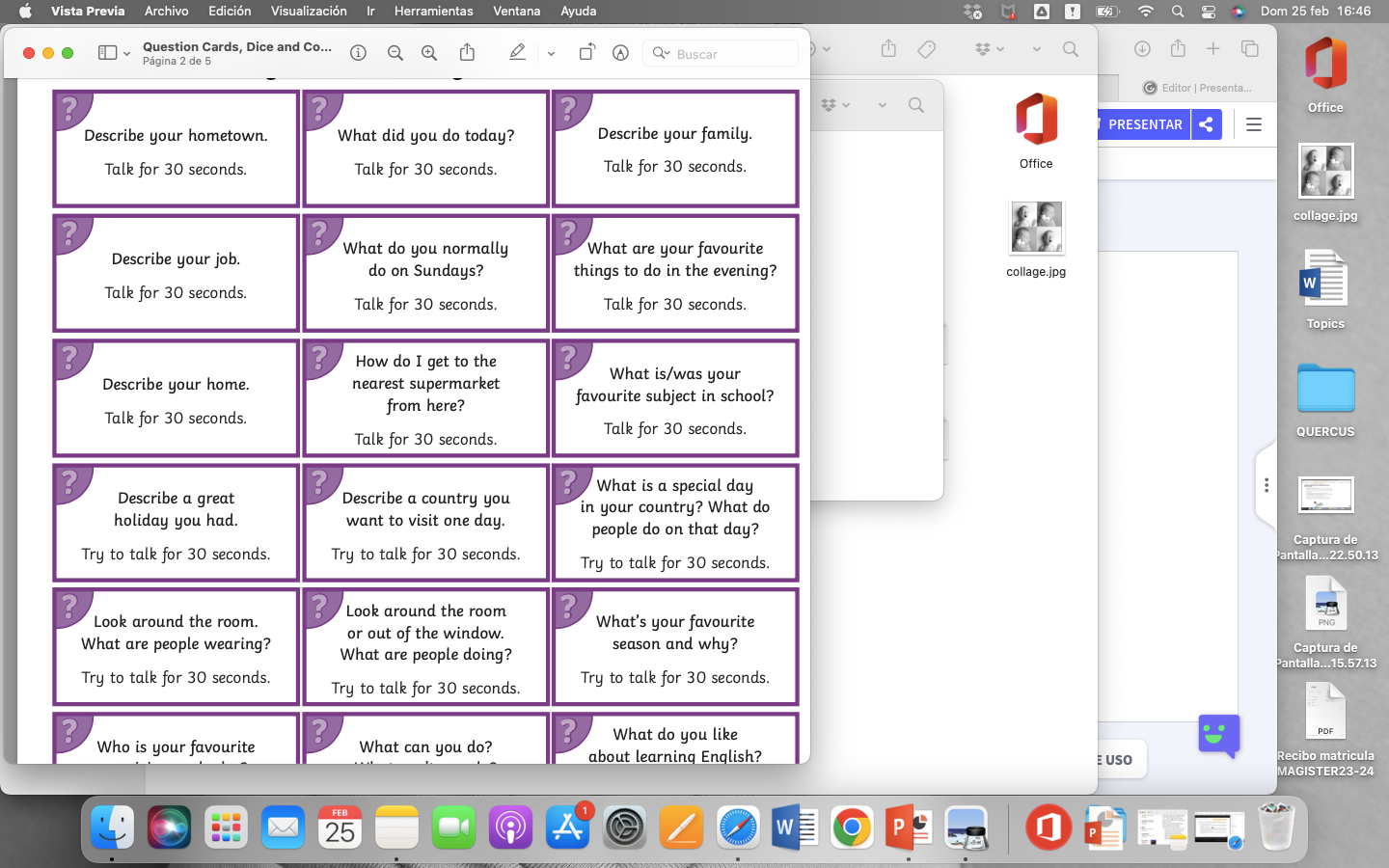
Task: Click the Safari downloads arrow icon
Action: pyautogui.click(x=1142, y=49)
